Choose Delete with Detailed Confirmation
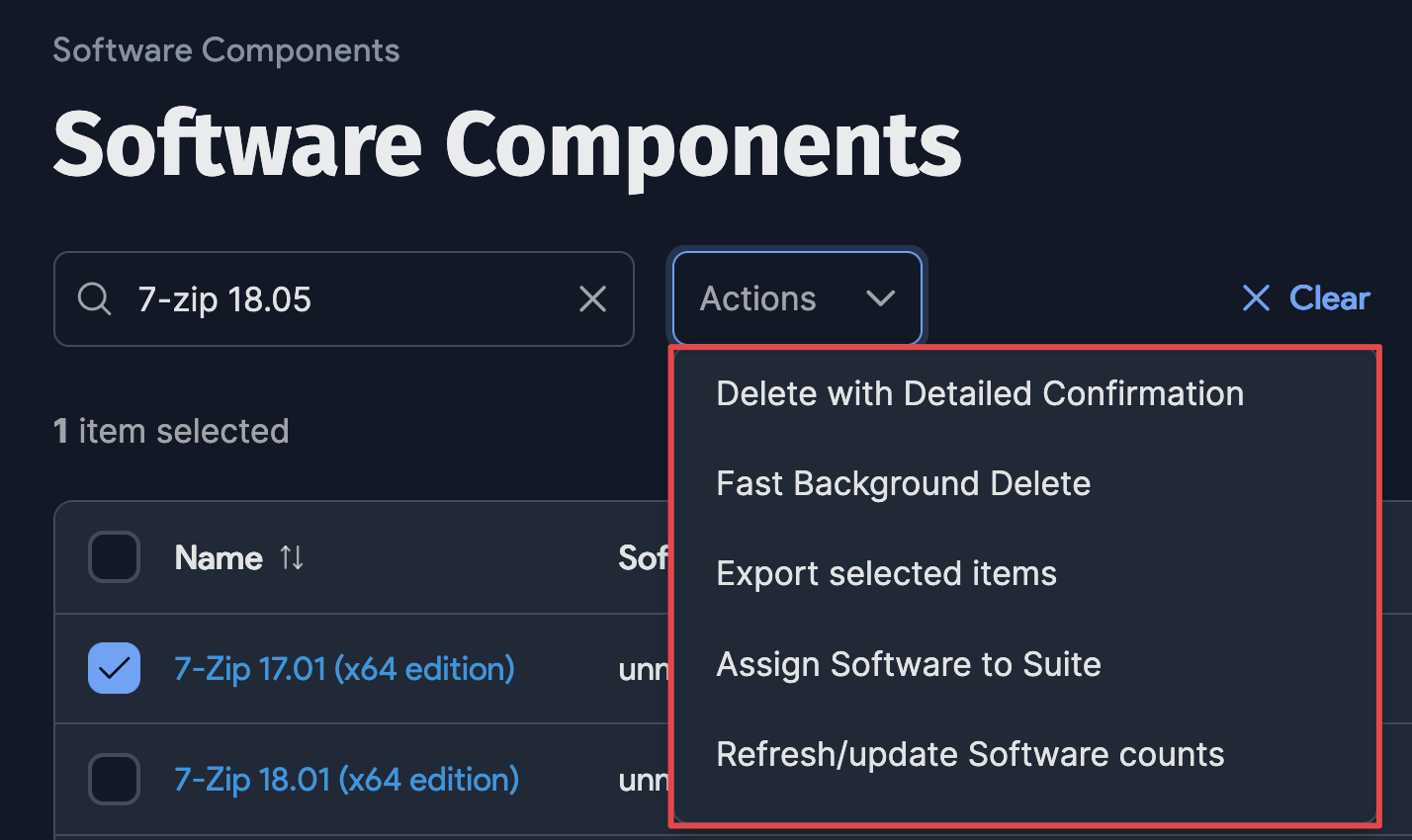The width and height of the screenshot is (1412, 840). tap(980, 393)
